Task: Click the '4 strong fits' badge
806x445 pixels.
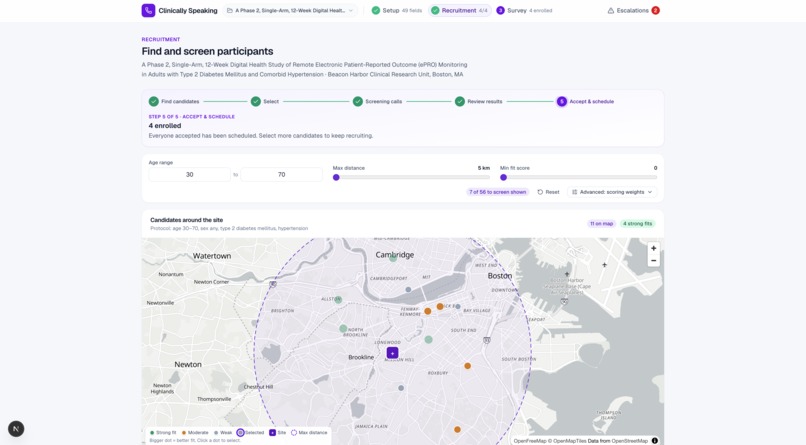Action: tap(637, 224)
